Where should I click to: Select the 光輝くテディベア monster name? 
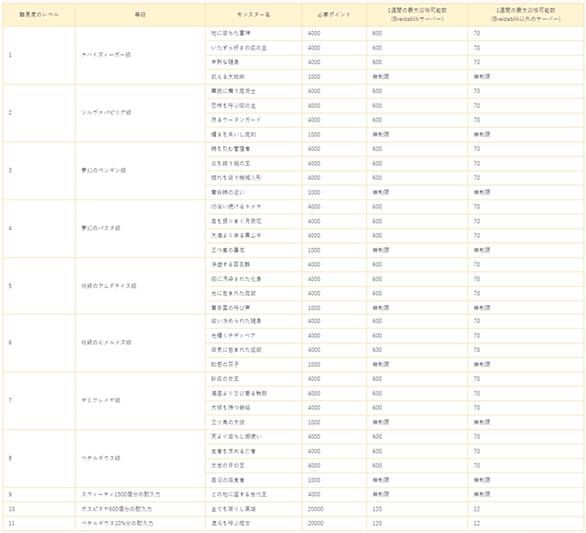(233, 336)
